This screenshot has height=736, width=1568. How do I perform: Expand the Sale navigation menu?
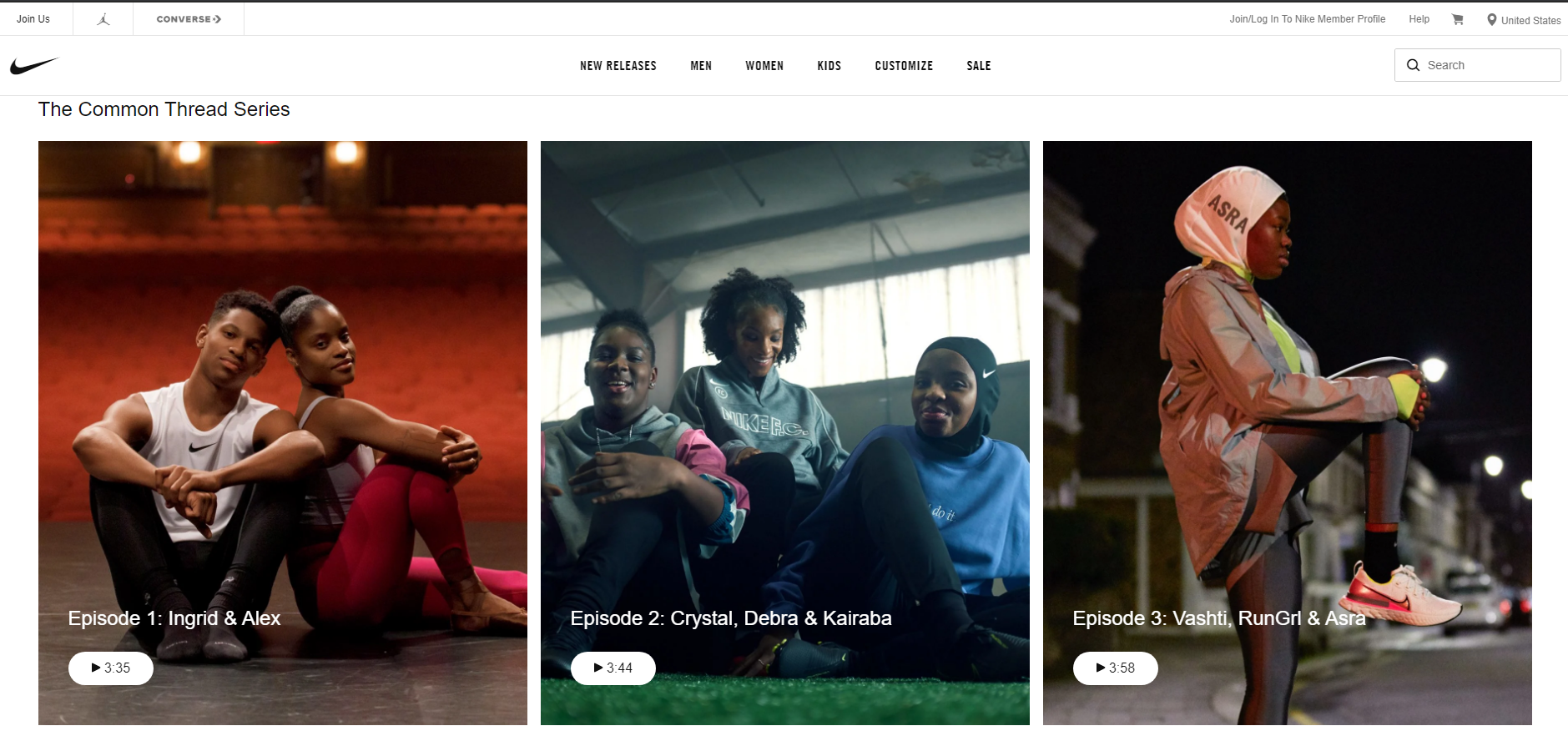(979, 66)
